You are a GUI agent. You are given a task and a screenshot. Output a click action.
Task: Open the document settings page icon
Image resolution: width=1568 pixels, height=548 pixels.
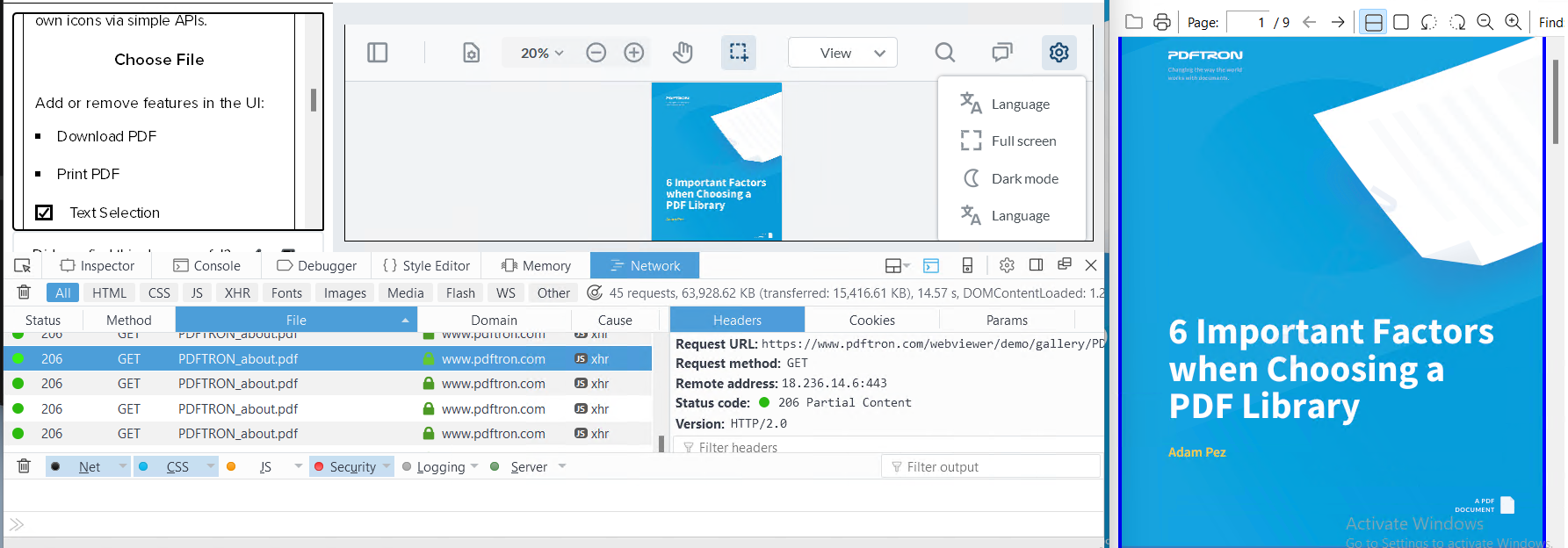pos(472,53)
